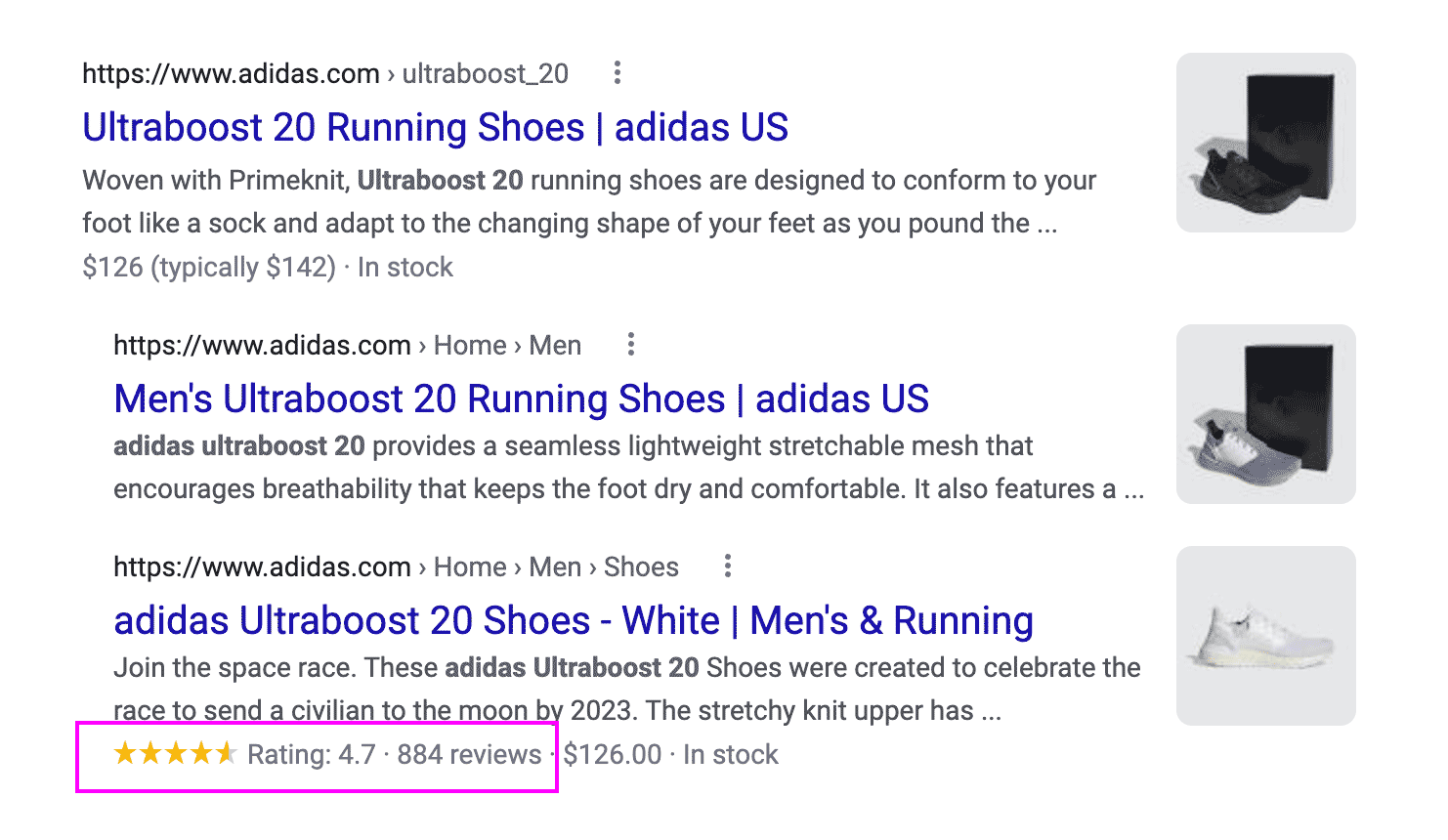The width and height of the screenshot is (1448, 840).
Task: Click the 884 reviews text
Action: 469,754
